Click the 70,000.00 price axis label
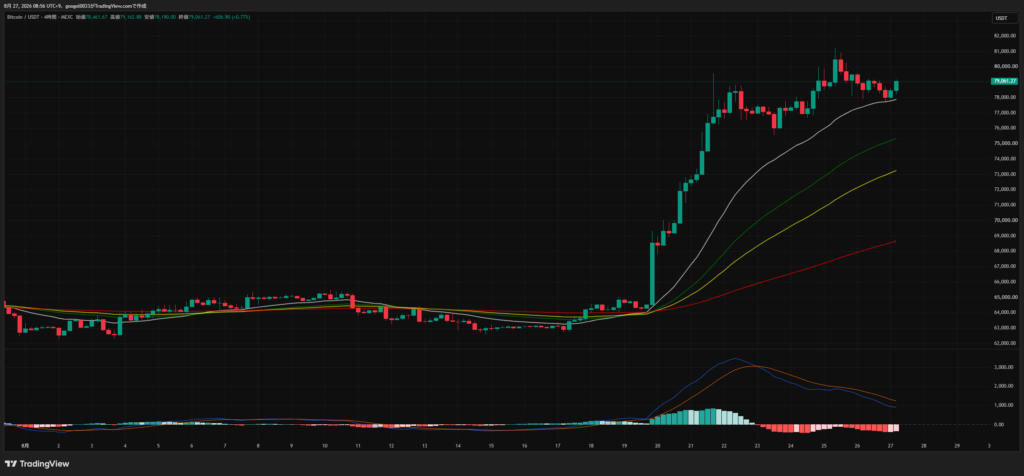This screenshot has width=1024, height=476. (x=1004, y=220)
